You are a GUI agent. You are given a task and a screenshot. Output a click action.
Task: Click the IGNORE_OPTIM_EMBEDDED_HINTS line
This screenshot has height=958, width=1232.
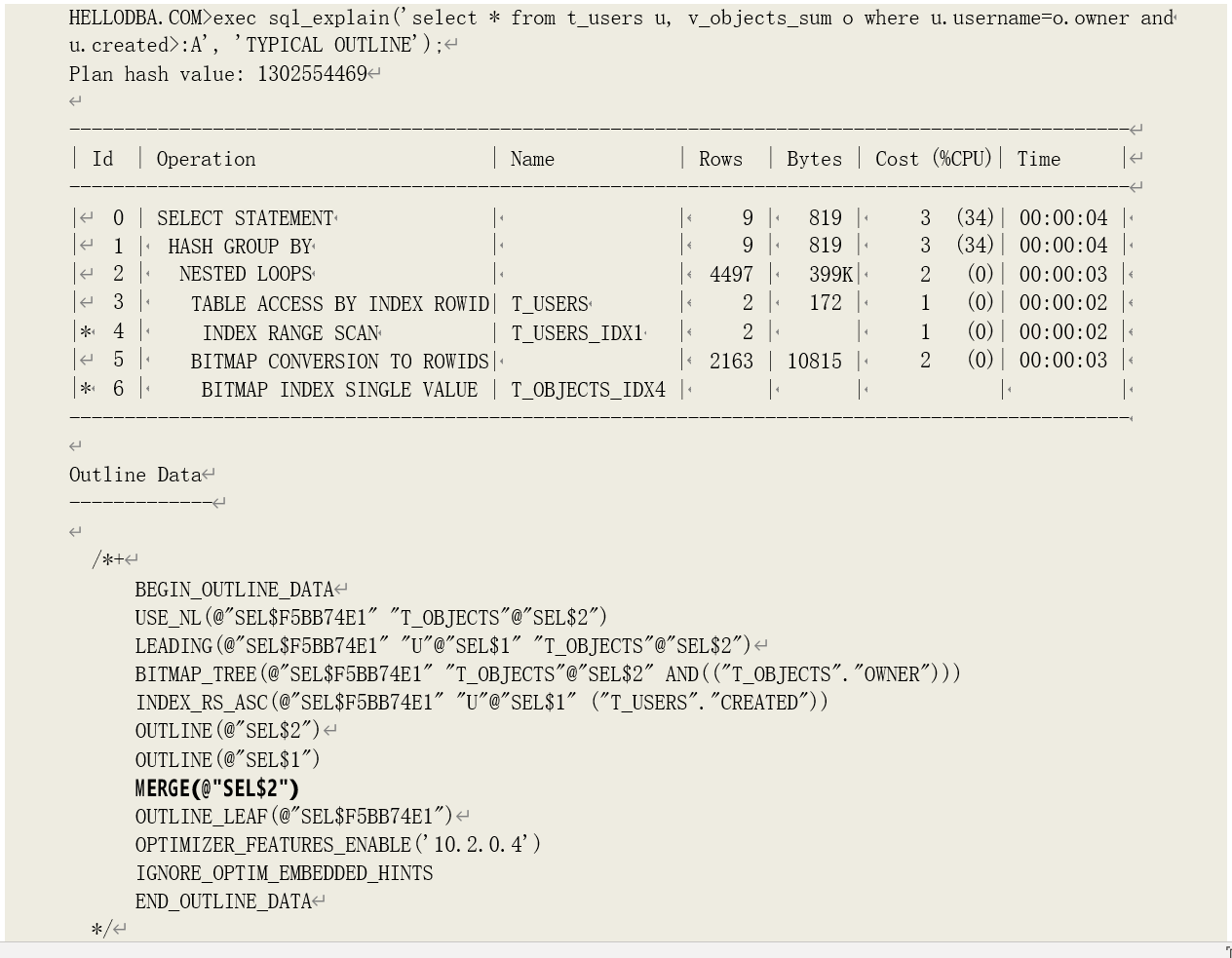(284, 873)
